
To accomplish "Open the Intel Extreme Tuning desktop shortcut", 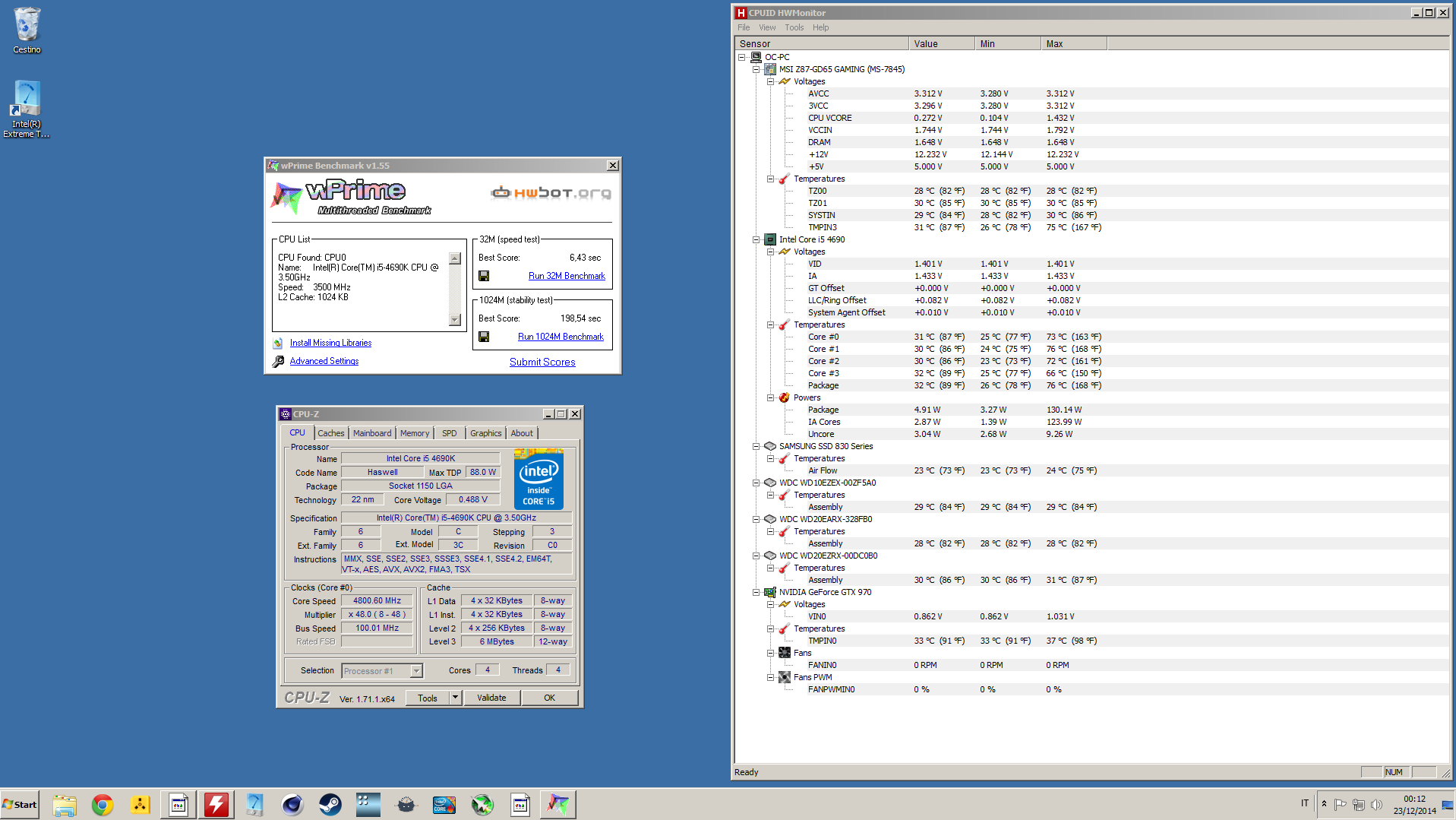I will pos(27,109).
